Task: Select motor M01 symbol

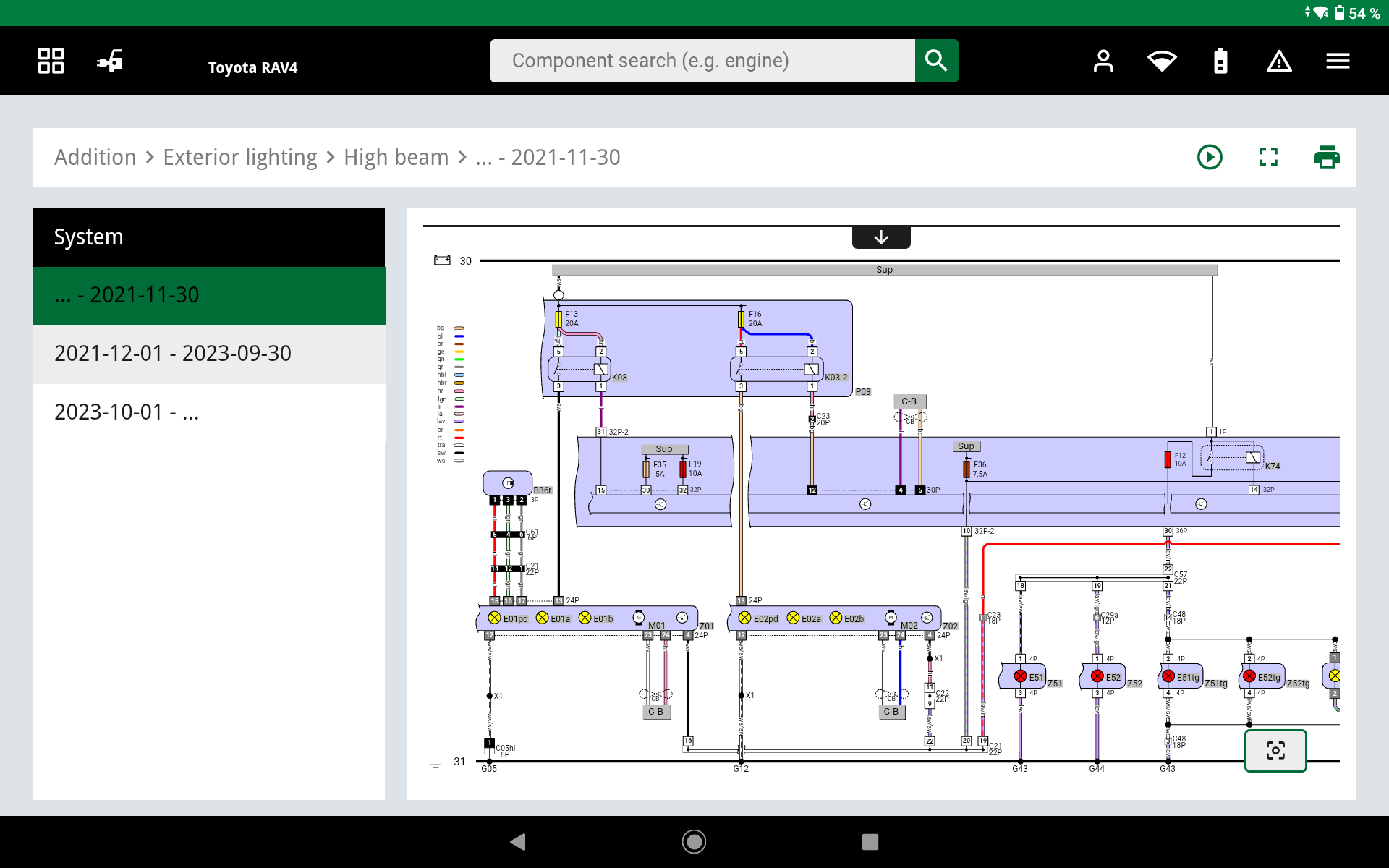Action: coord(639,617)
